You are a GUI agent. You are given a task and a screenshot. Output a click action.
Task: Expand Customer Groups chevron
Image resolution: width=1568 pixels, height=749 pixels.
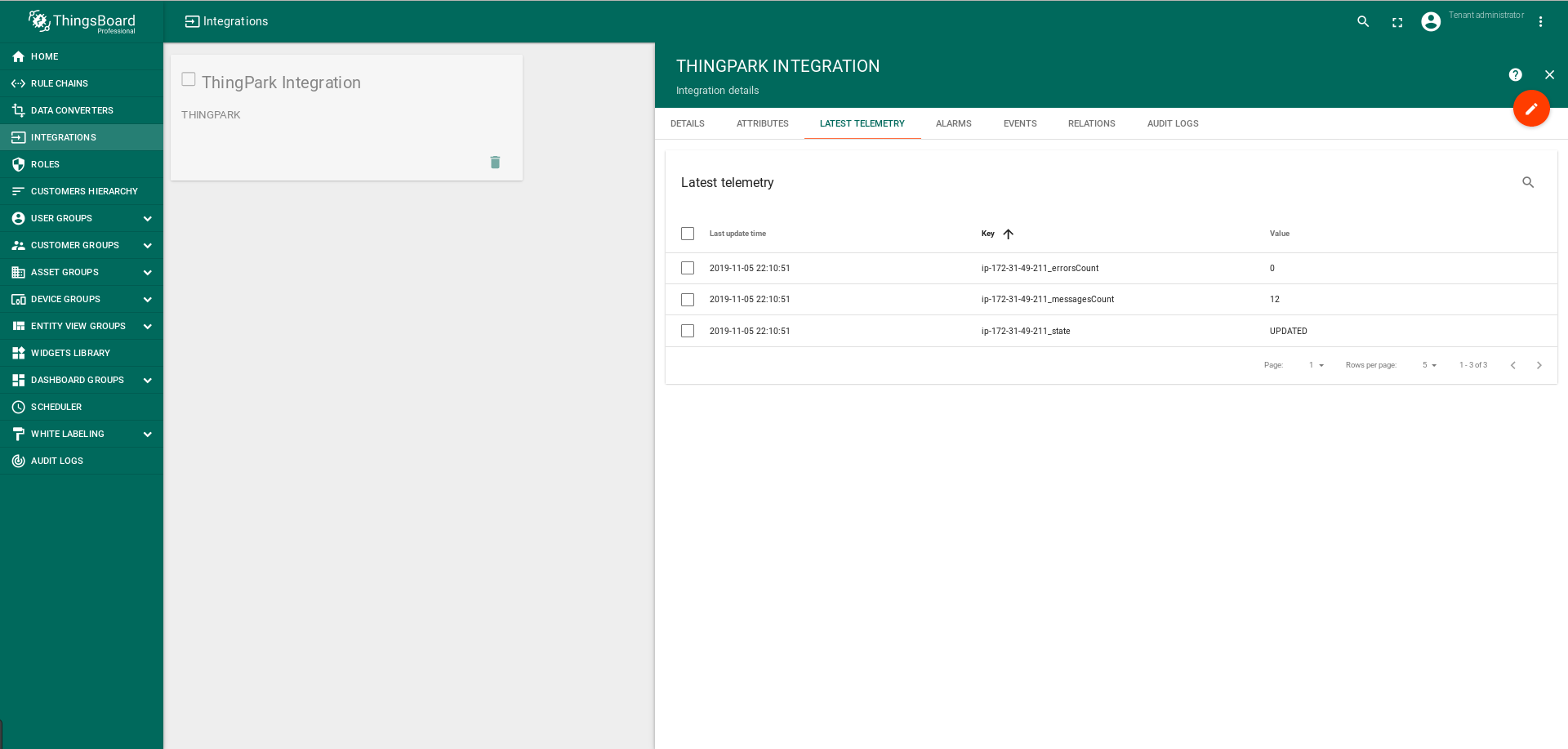(148, 245)
